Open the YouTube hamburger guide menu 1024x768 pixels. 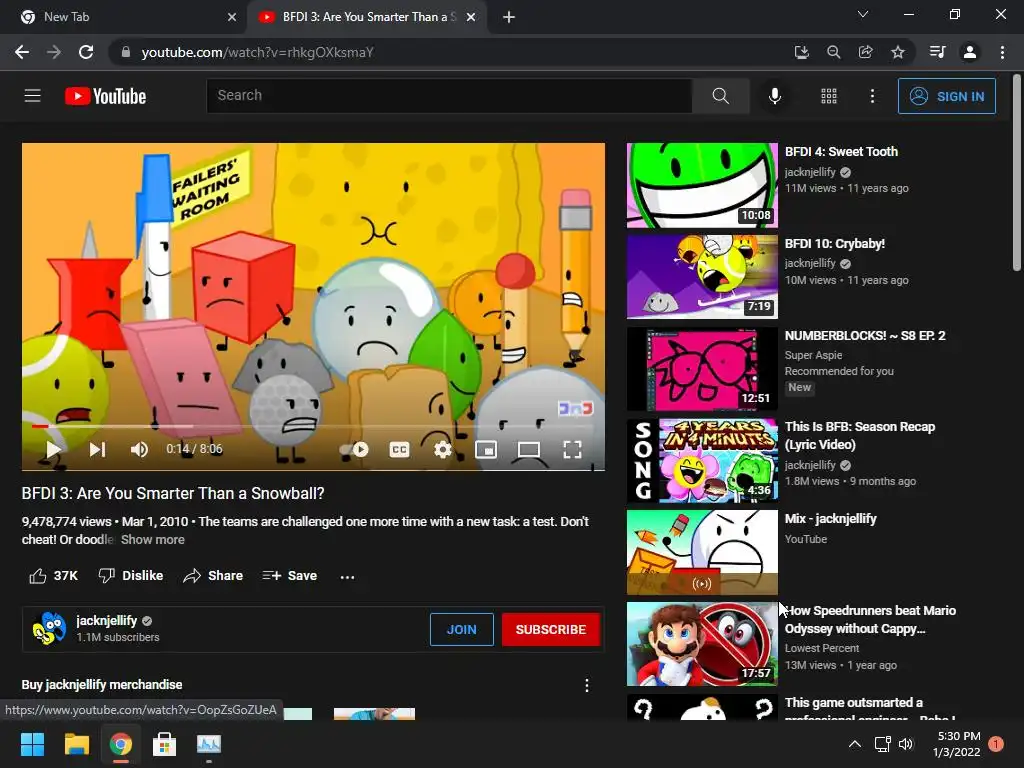[33, 96]
